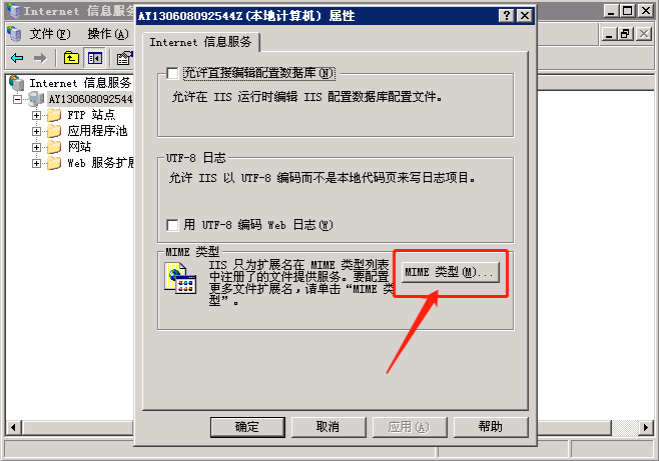The image size is (659, 461).
Task: Click the MIME 类型(M)... button
Action: (x=450, y=273)
